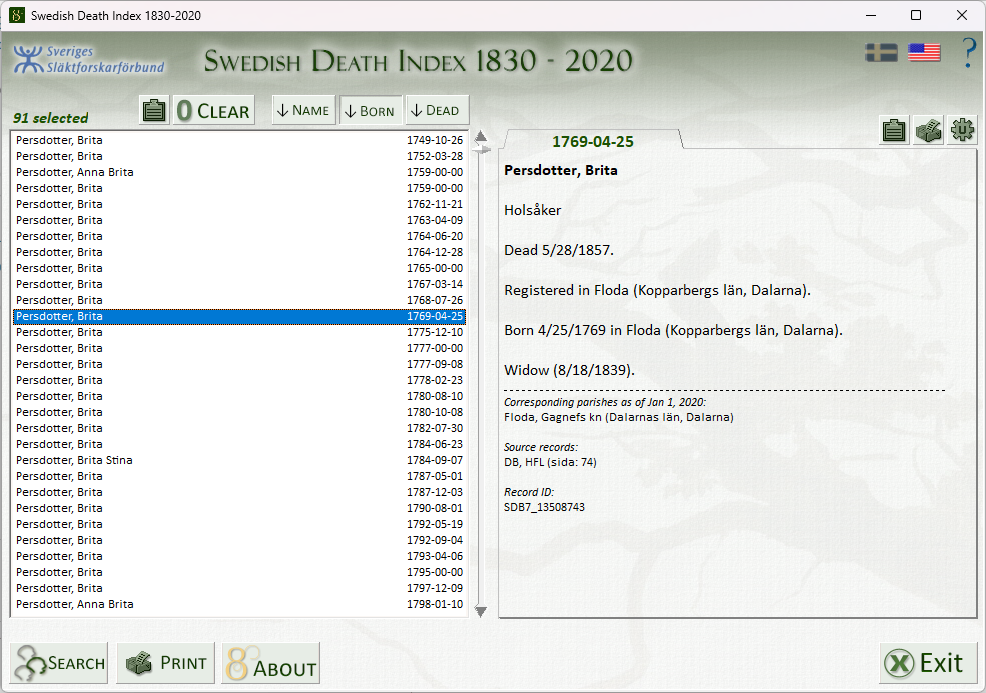Select the 1769-04-25 record tab

[x=592, y=141]
